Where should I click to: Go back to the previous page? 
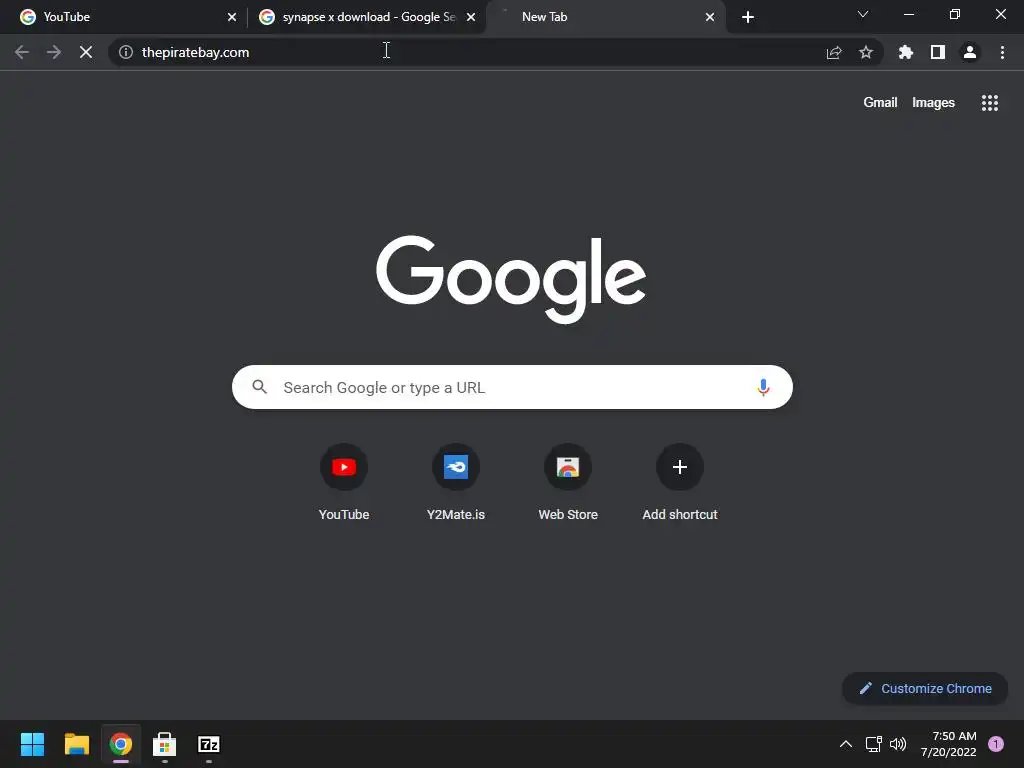pyautogui.click(x=22, y=52)
